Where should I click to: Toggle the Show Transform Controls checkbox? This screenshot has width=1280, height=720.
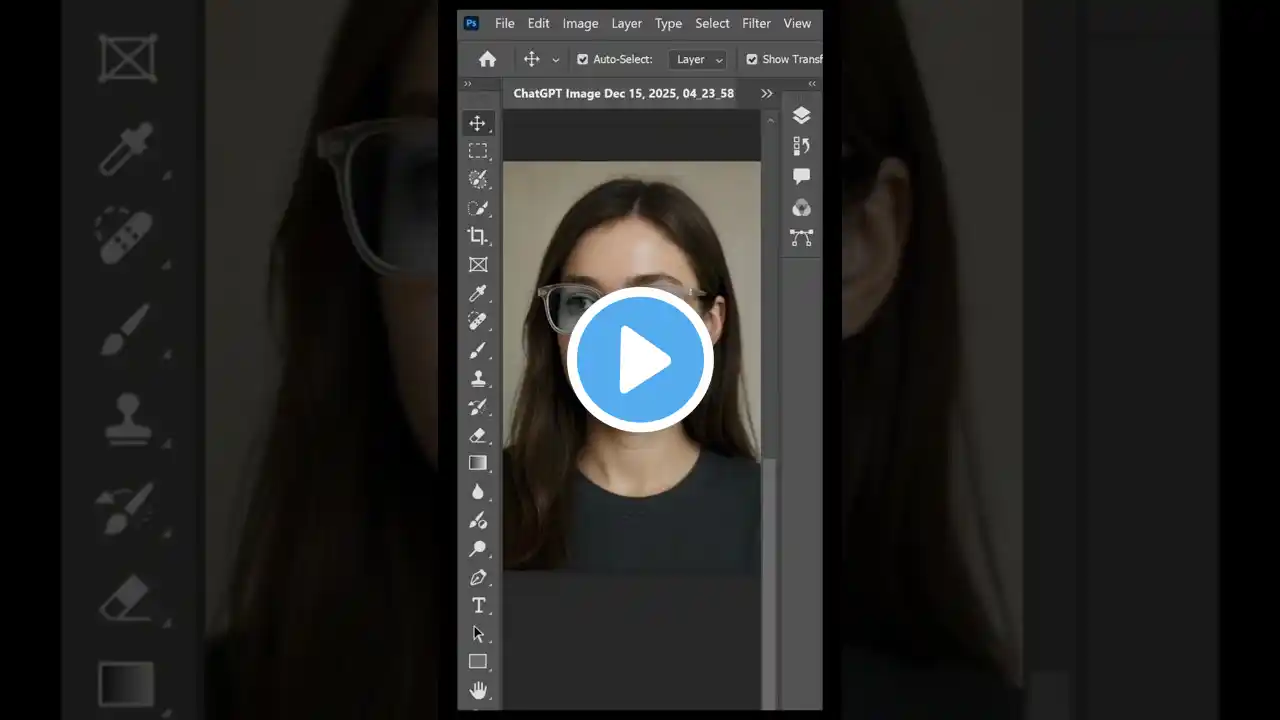[752, 59]
